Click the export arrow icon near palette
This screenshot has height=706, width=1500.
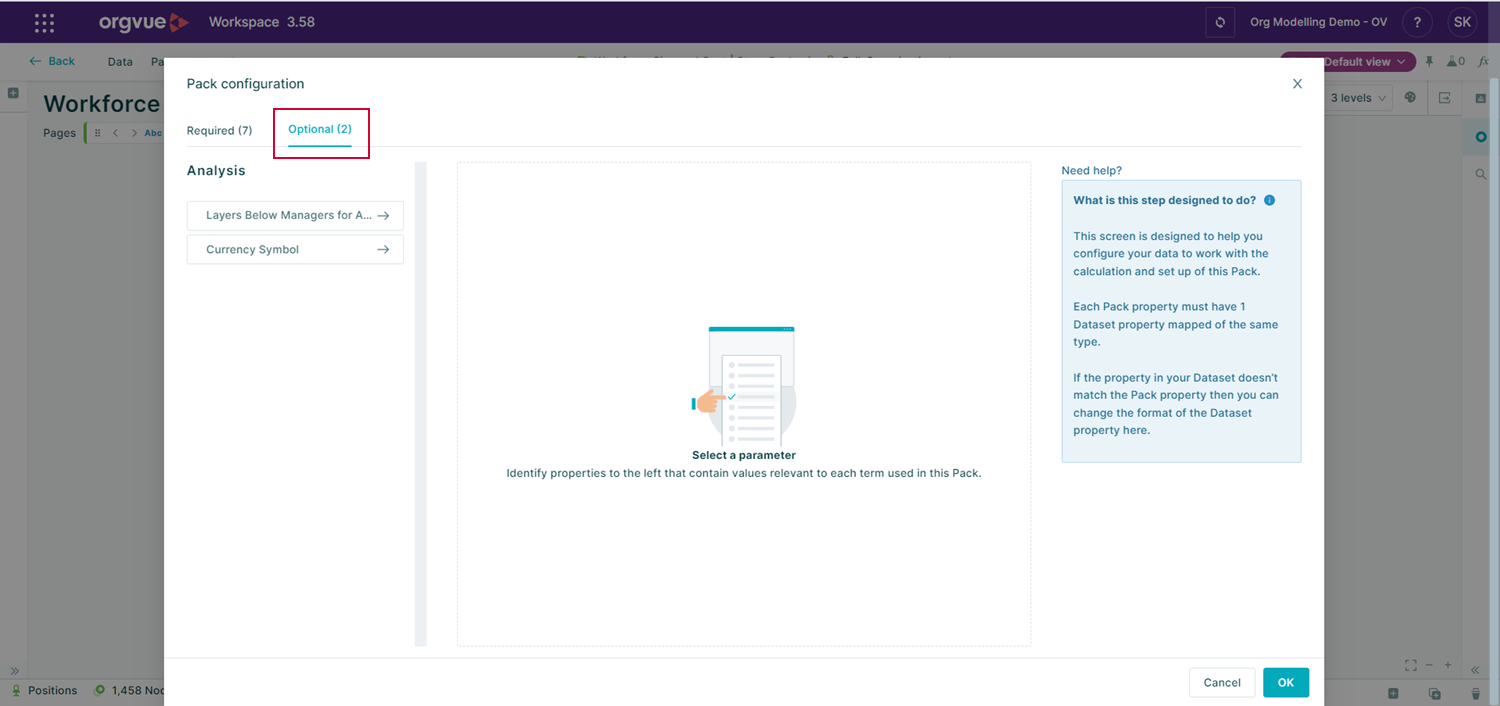(x=1444, y=98)
